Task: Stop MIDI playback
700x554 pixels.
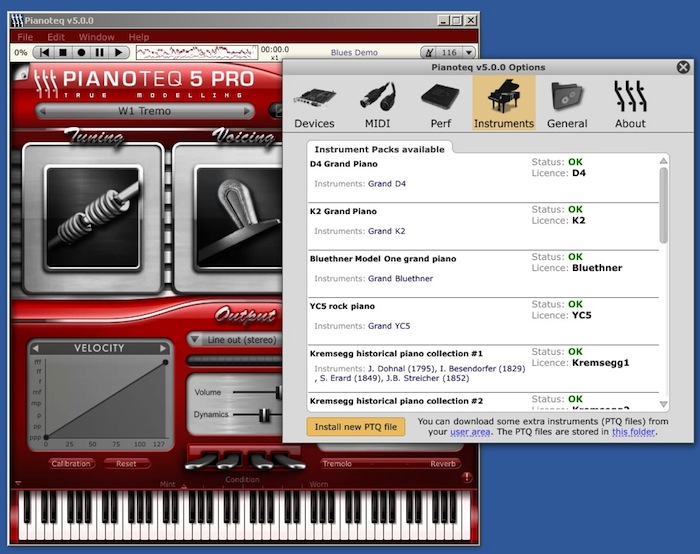Action: (x=63, y=52)
